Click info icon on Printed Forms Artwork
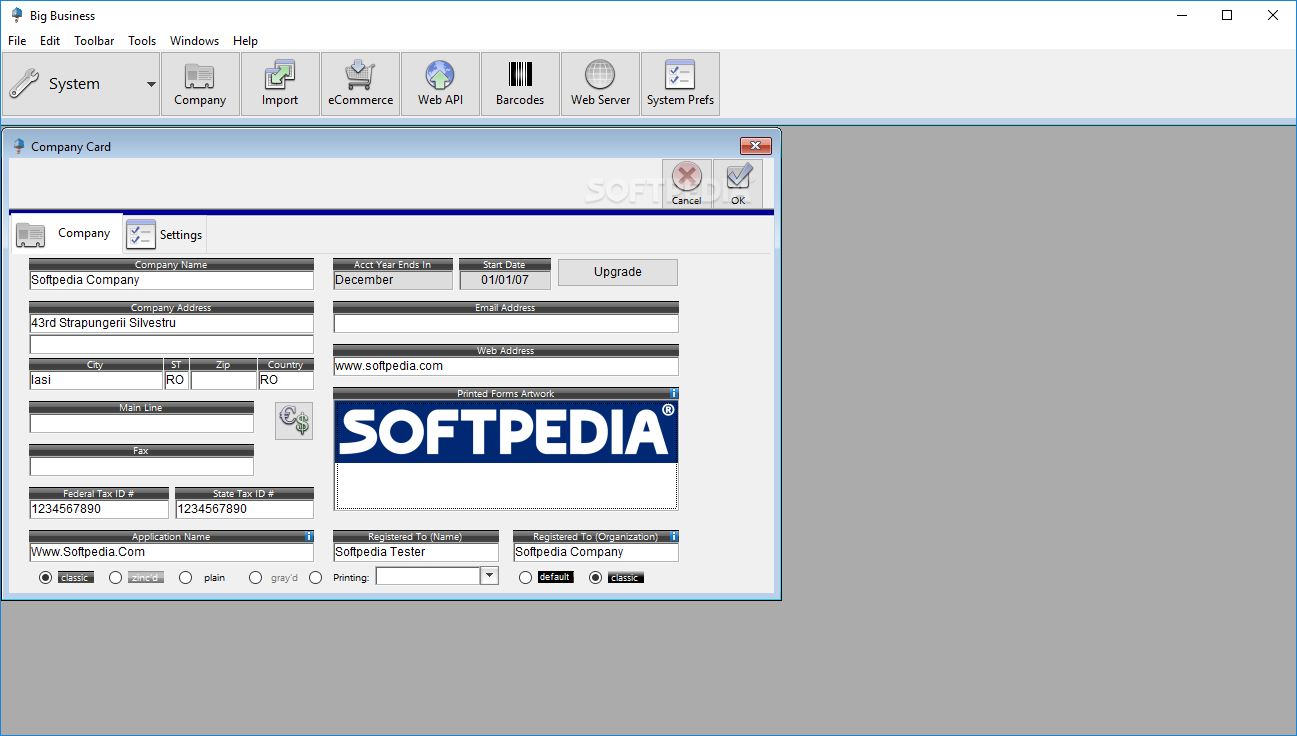1297x736 pixels. click(x=674, y=394)
